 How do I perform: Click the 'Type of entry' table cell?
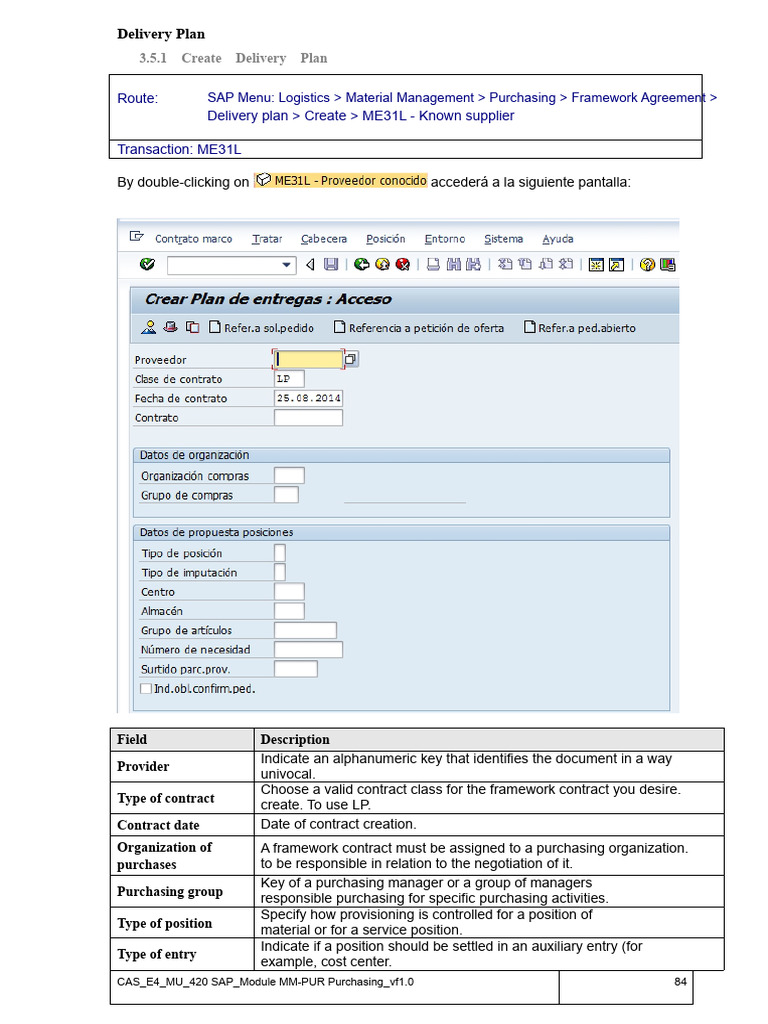(182, 954)
